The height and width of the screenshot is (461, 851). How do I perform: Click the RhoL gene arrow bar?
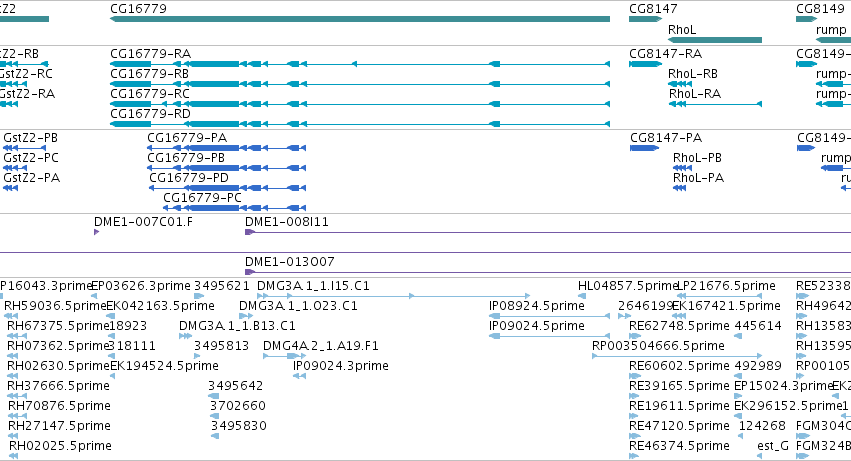(x=715, y=40)
